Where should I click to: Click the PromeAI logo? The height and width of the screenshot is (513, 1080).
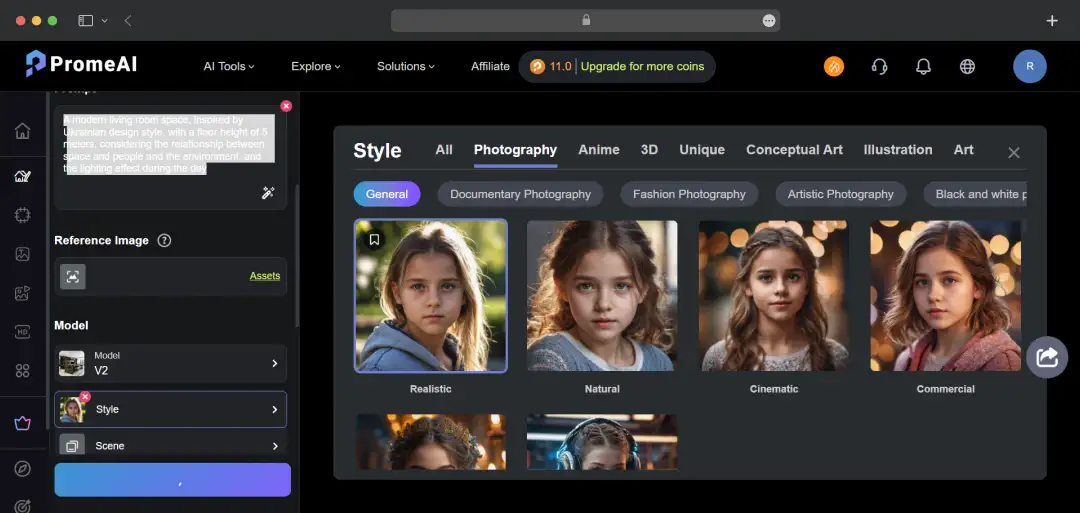point(81,64)
